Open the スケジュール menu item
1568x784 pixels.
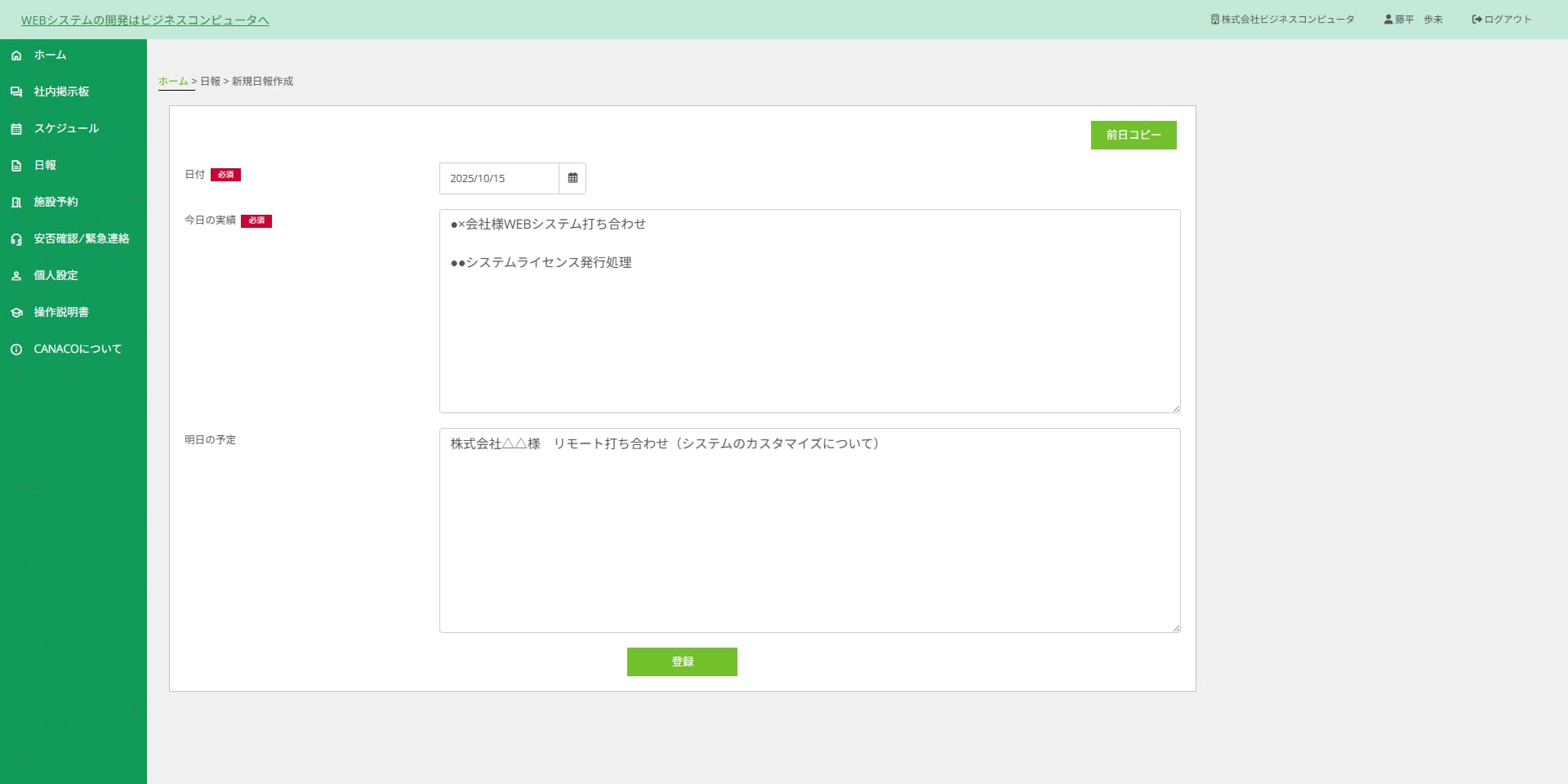(66, 128)
